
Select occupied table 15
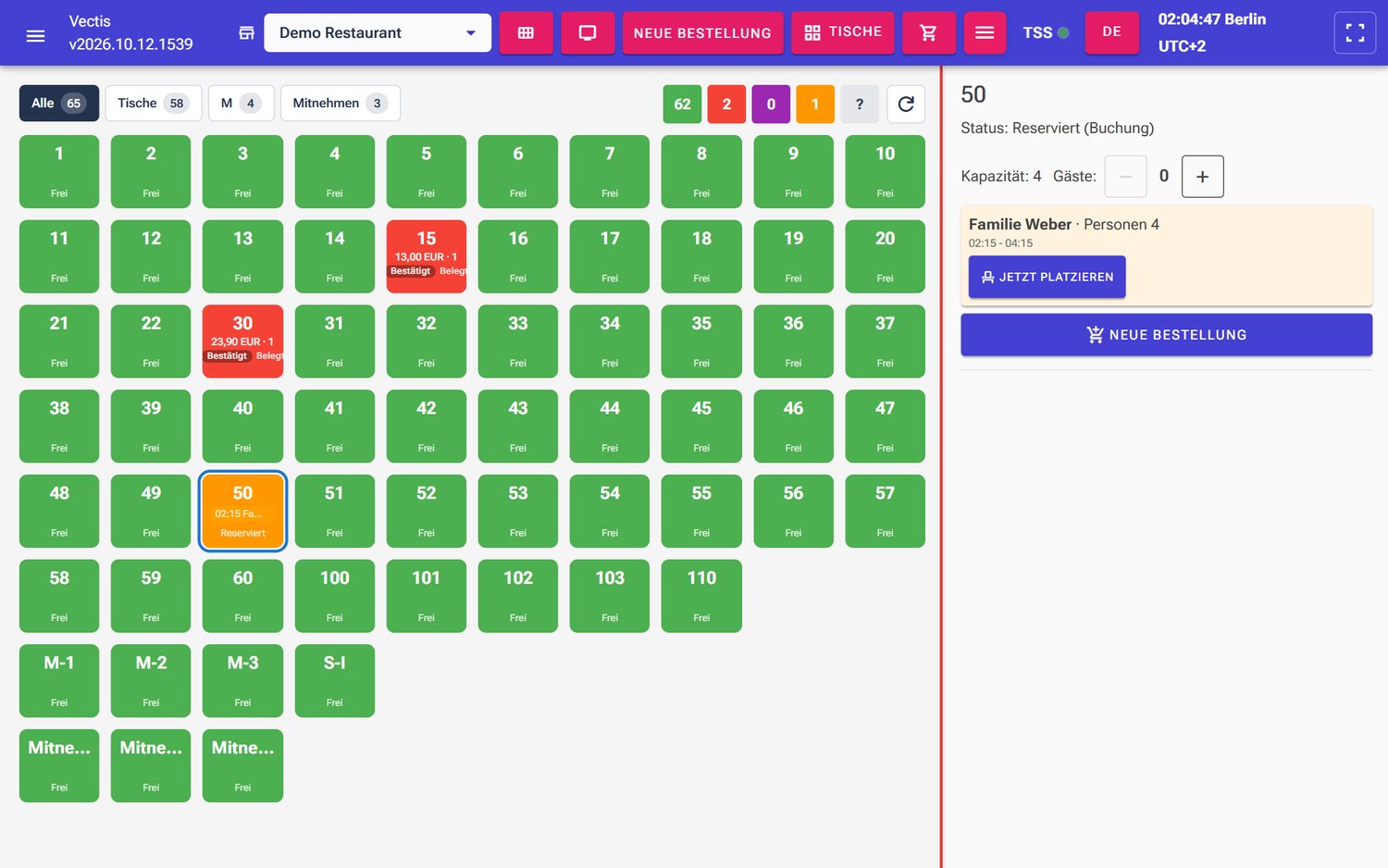click(x=427, y=256)
